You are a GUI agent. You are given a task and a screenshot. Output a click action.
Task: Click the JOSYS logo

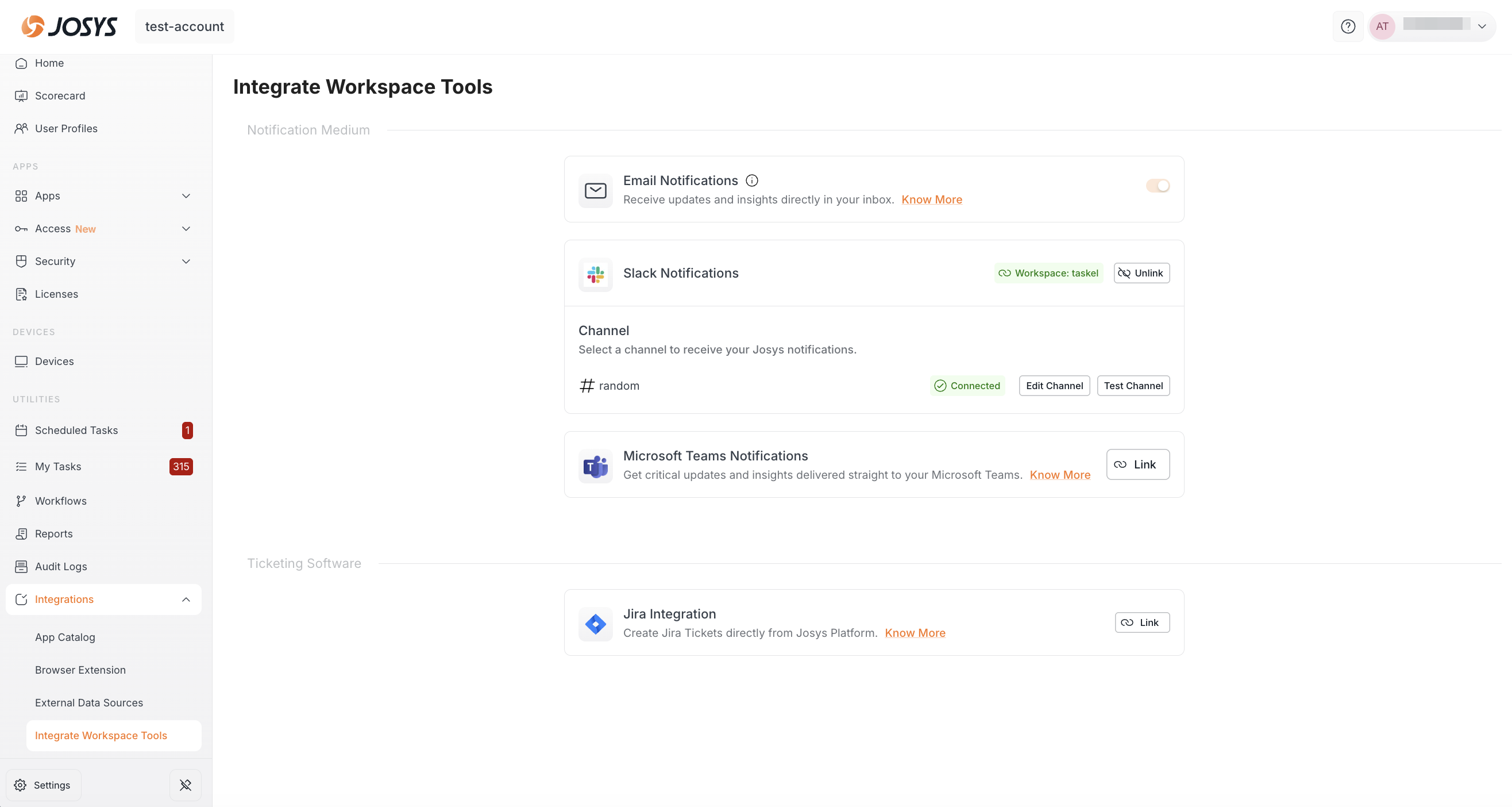pyautogui.click(x=70, y=26)
